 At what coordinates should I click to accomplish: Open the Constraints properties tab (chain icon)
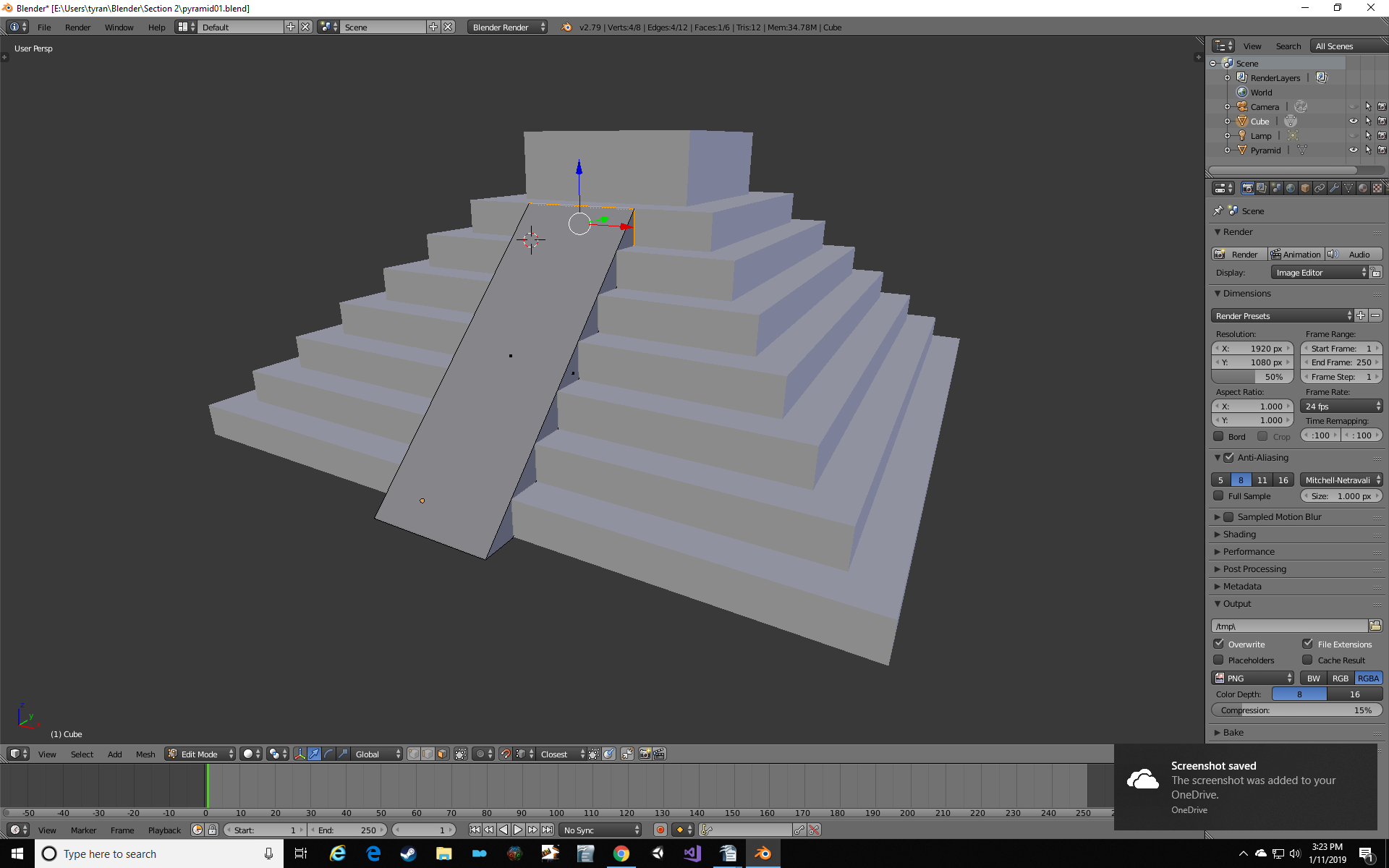coord(1320,188)
